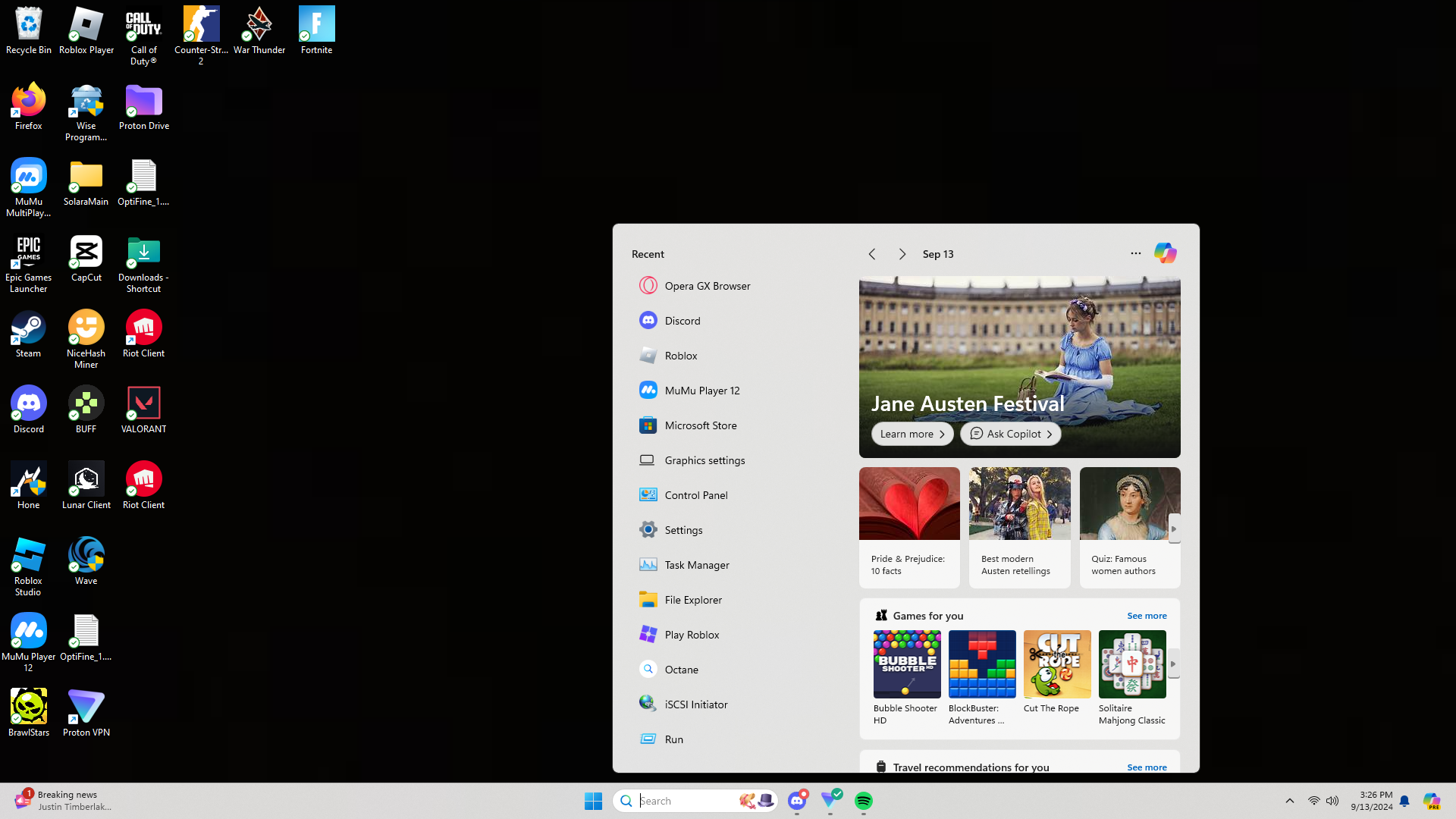
Task: Select Roblox Studio desktop icon
Action: (29, 567)
